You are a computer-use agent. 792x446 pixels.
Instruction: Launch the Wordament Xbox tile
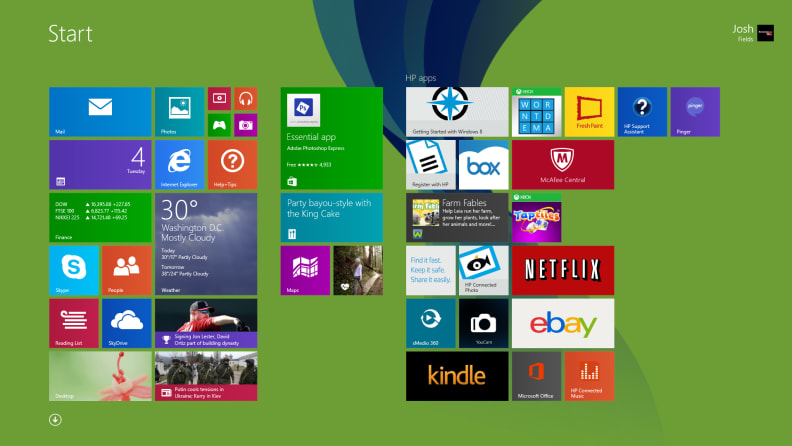[x=536, y=112]
